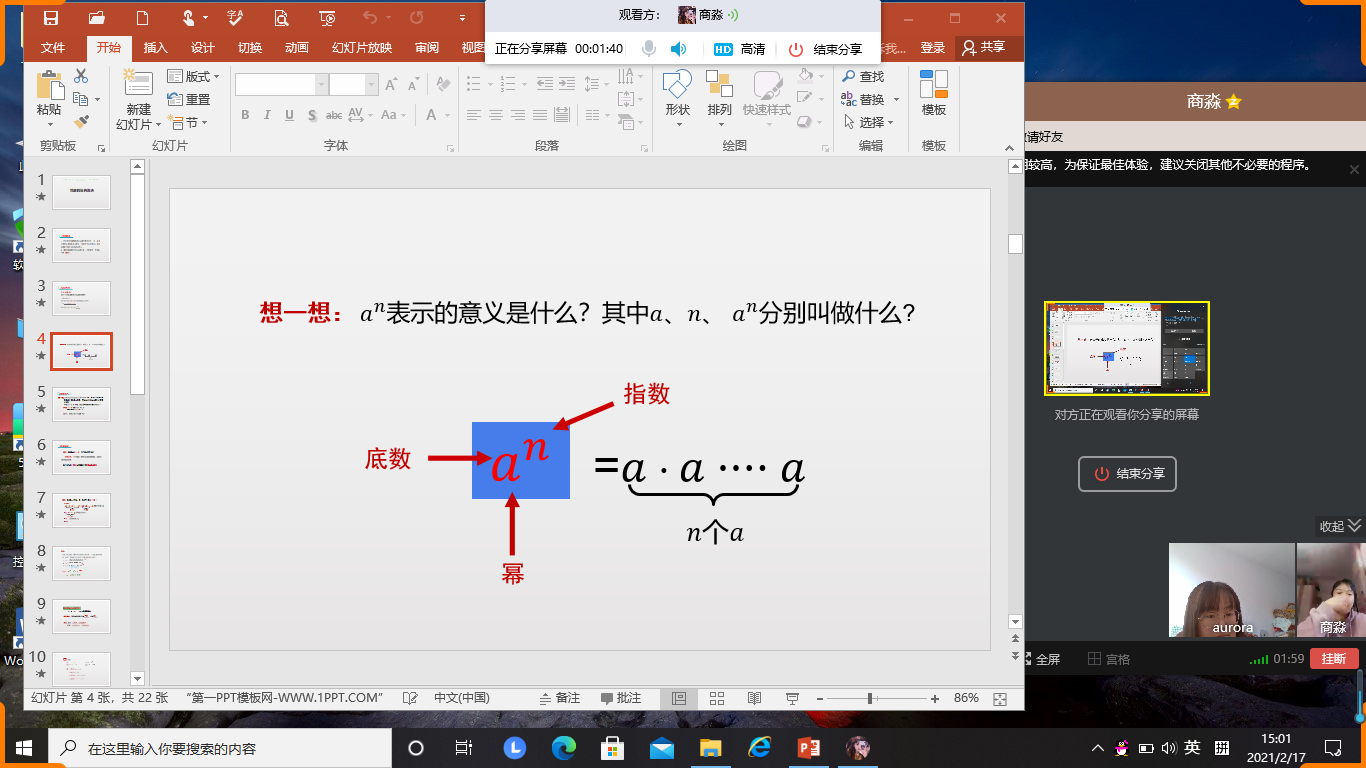Image resolution: width=1366 pixels, height=768 pixels.
Task: Open Reading View from status bar
Action: pos(755,698)
